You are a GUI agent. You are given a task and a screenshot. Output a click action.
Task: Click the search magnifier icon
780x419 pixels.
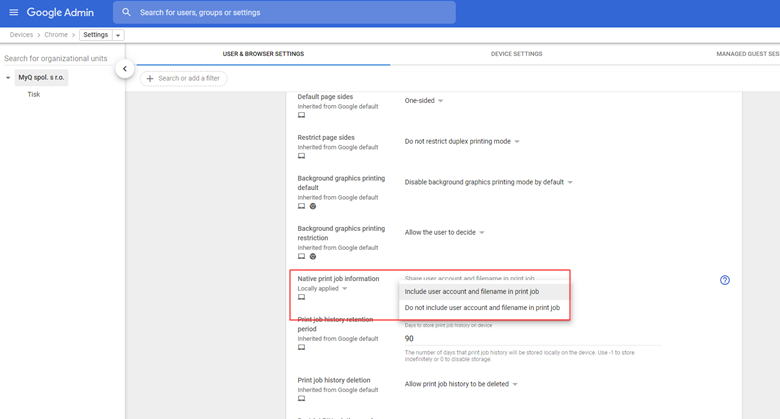pyautogui.click(x=127, y=12)
